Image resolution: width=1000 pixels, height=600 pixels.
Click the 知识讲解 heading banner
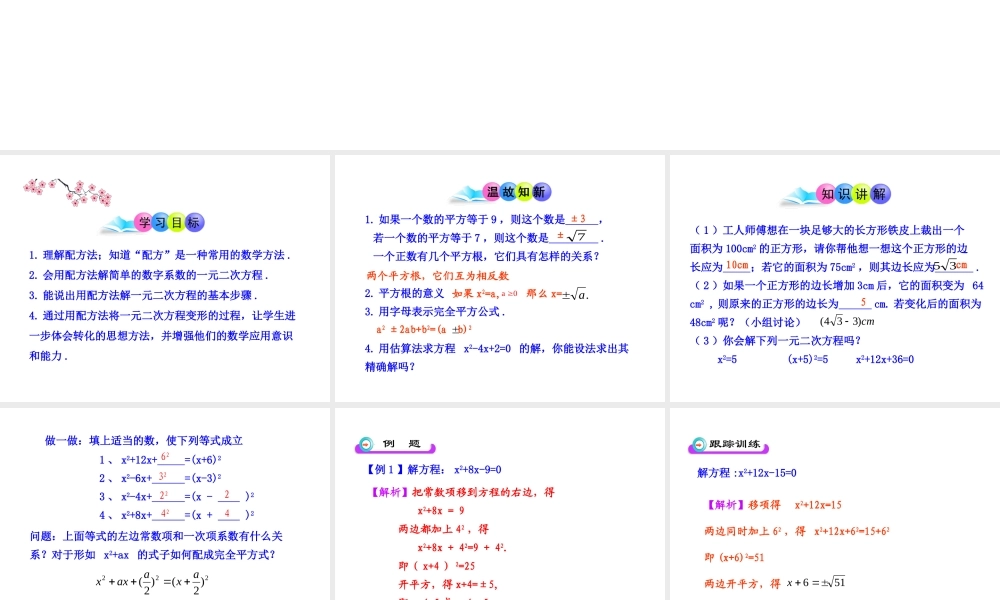(838, 194)
